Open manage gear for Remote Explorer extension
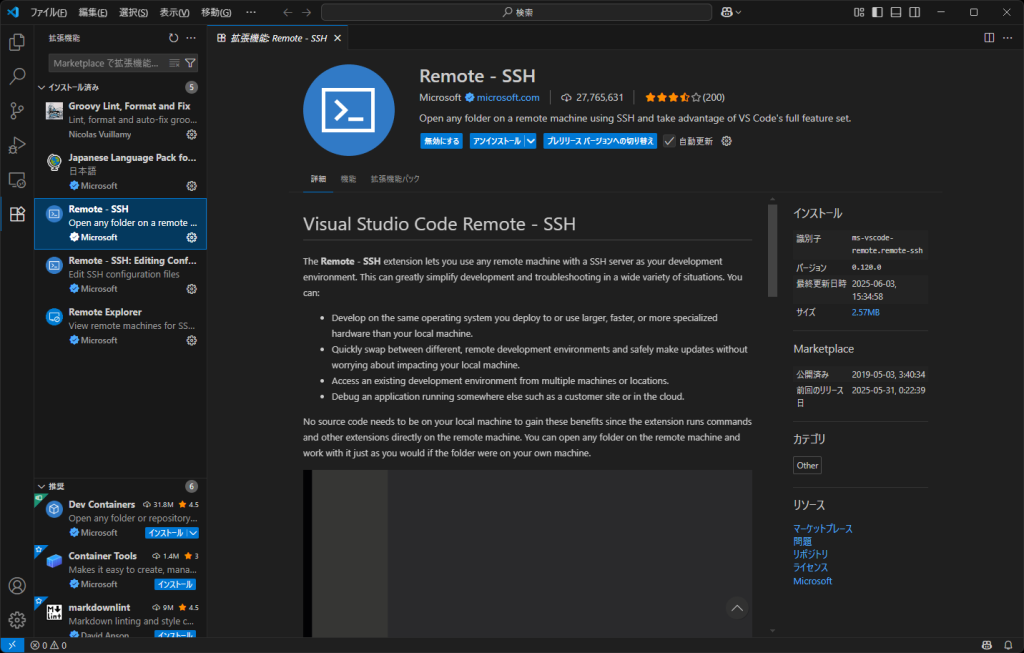The width and height of the screenshot is (1024, 653). (x=191, y=340)
